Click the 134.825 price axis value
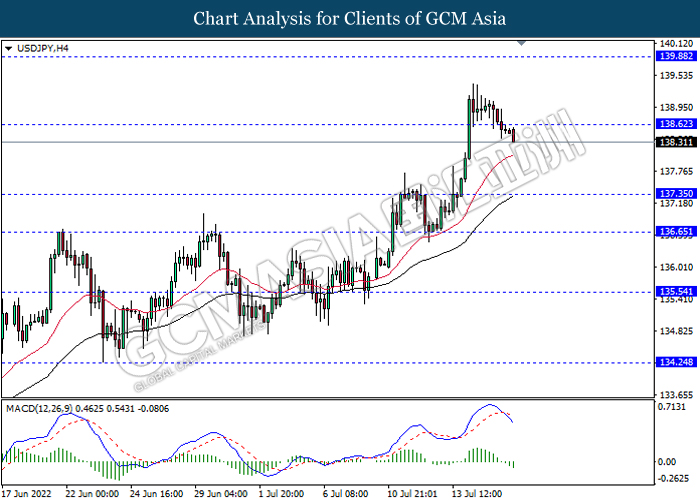700x500 pixels. pos(676,331)
